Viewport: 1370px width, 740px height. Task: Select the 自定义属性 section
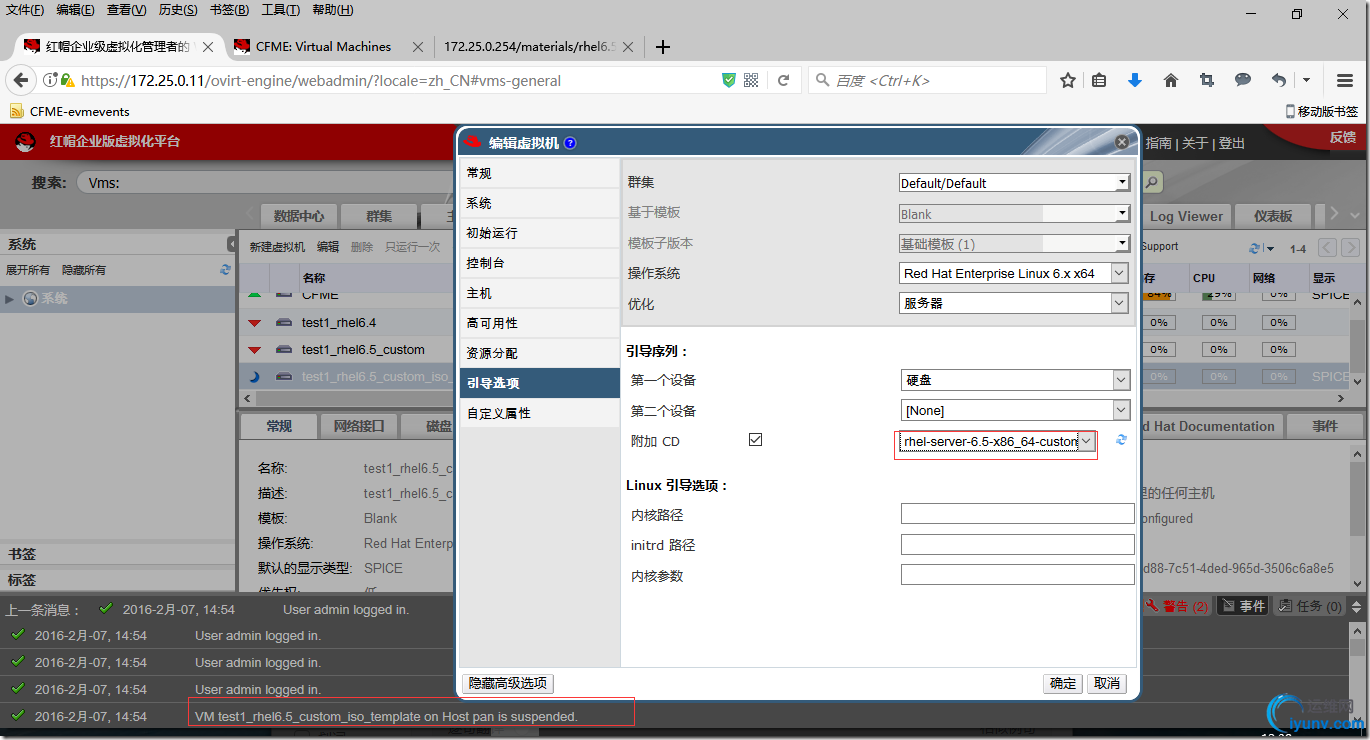[540, 413]
